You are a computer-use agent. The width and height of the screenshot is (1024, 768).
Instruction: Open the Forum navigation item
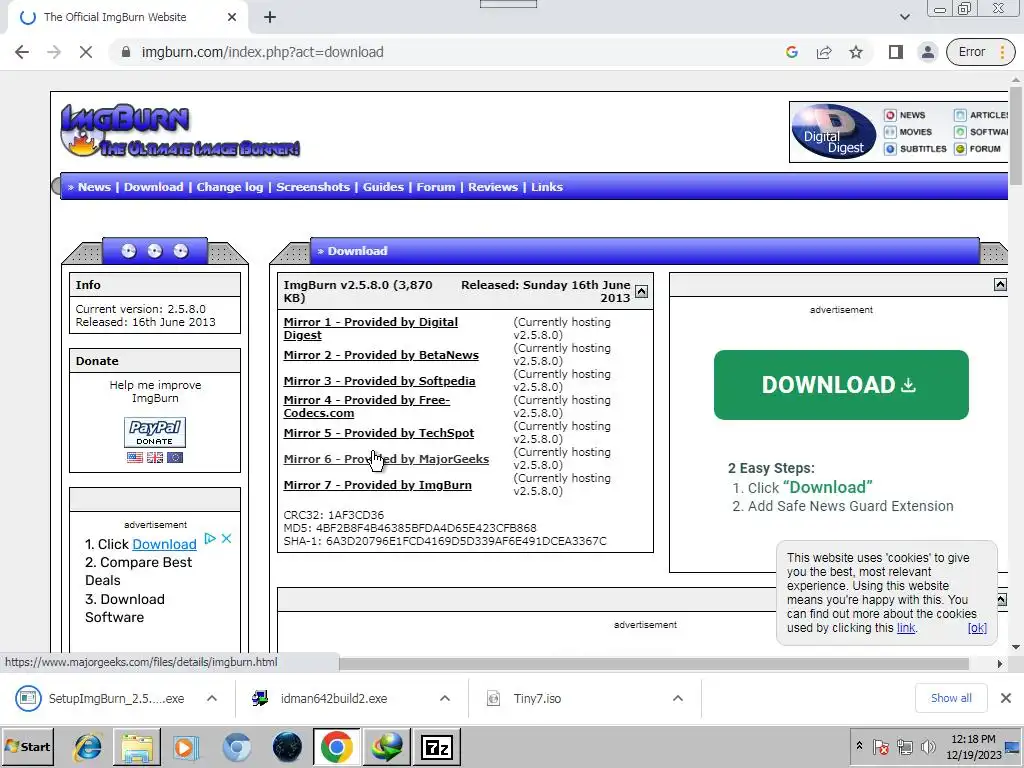coord(436,187)
